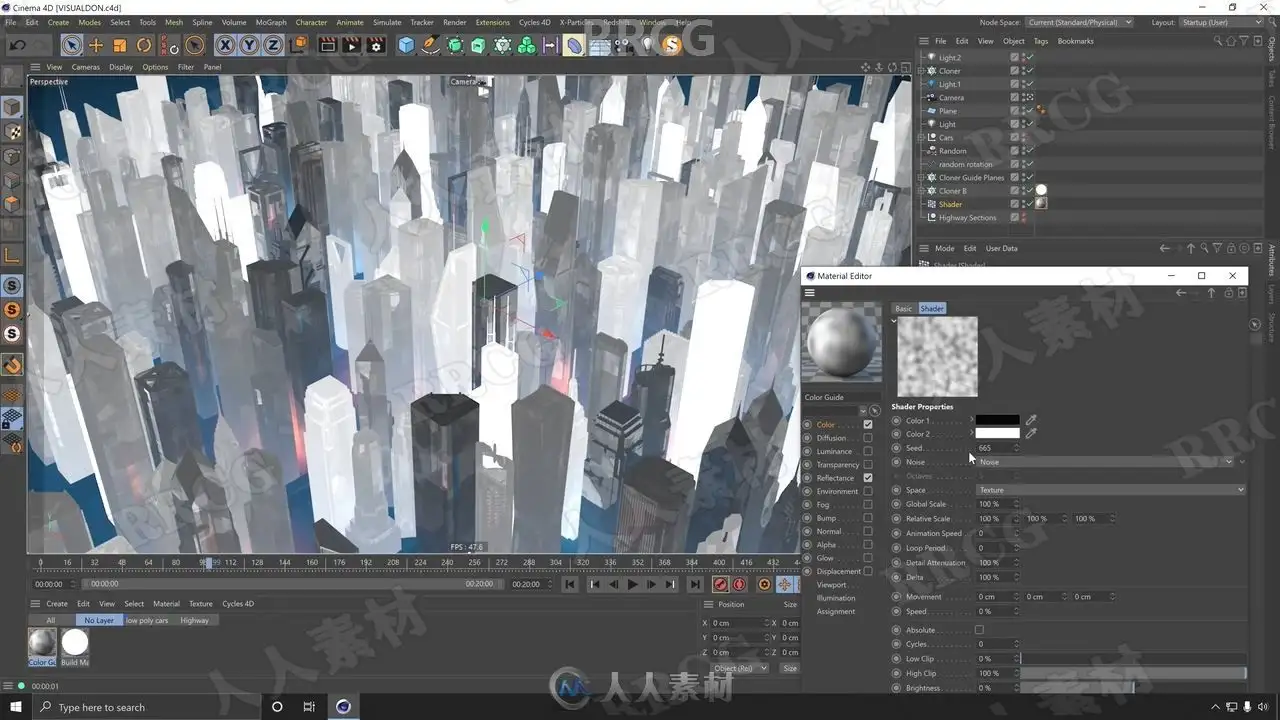The image size is (1280, 720).
Task: Enable the Transparency channel checkbox
Action: pos(867,465)
